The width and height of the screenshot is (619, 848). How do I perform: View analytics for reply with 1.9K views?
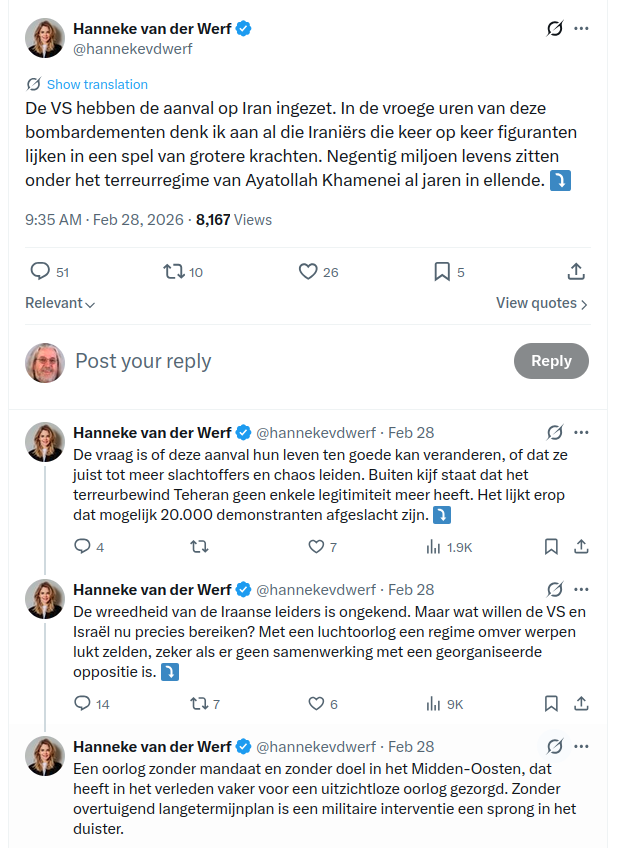[434, 547]
